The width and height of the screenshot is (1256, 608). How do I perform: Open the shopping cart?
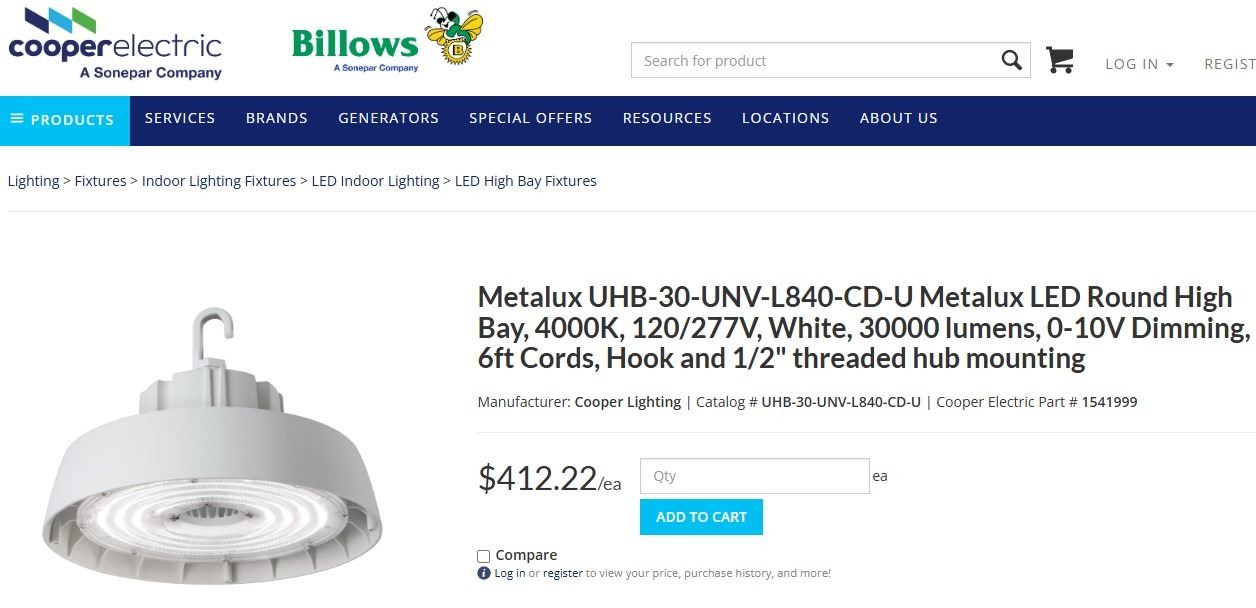1059,61
